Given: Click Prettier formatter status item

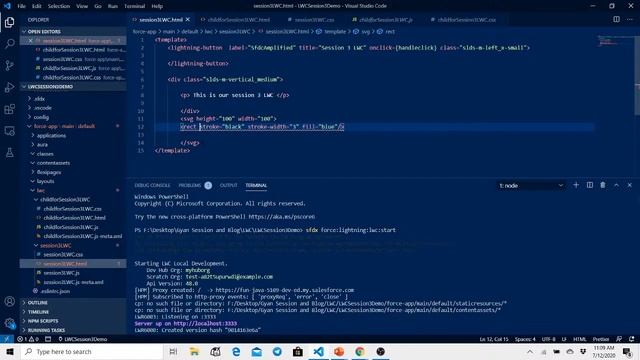Looking at the screenshot, I should click(601, 339).
